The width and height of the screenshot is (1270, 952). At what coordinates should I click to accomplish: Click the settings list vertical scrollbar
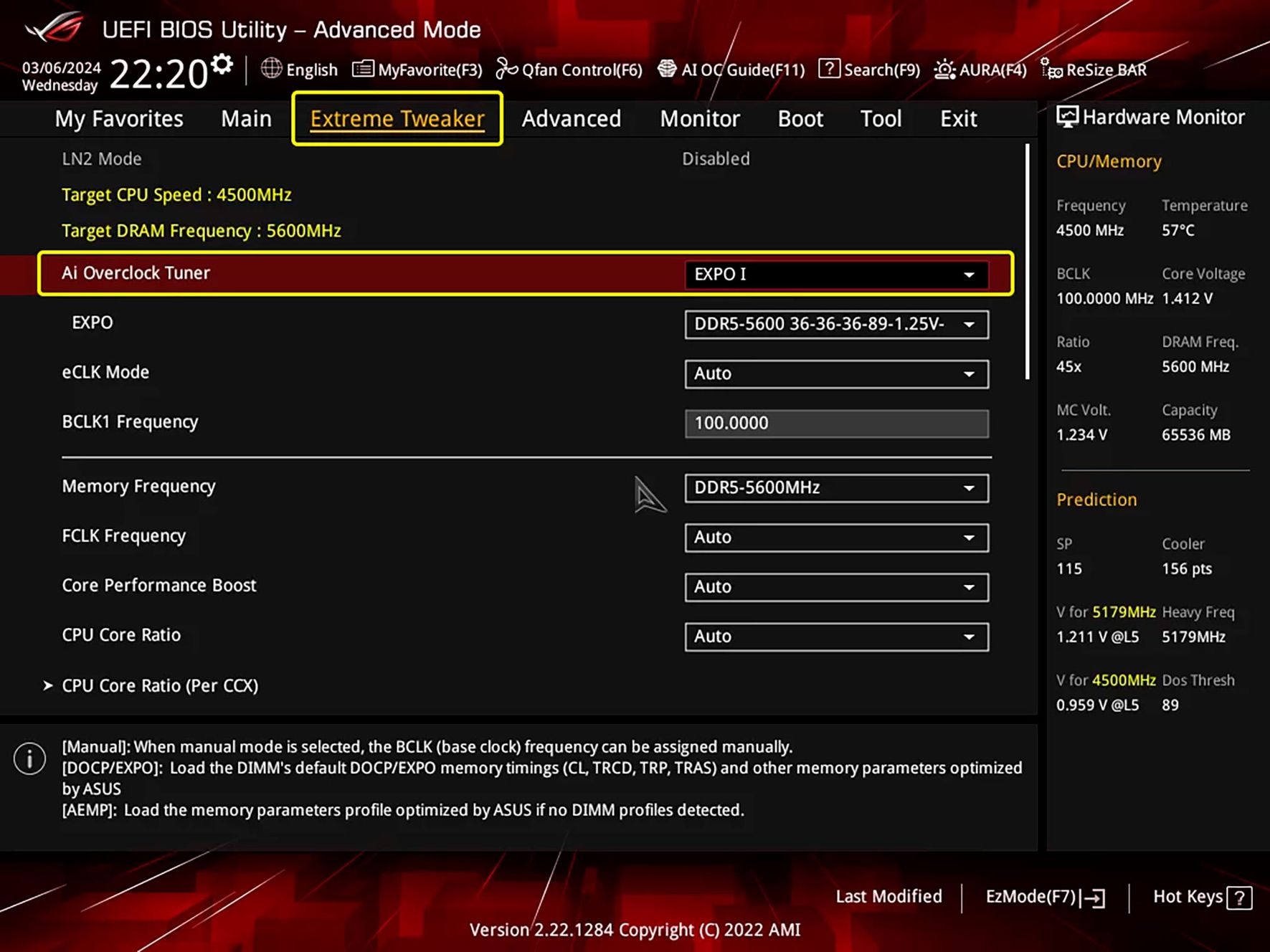click(1027, 262)
